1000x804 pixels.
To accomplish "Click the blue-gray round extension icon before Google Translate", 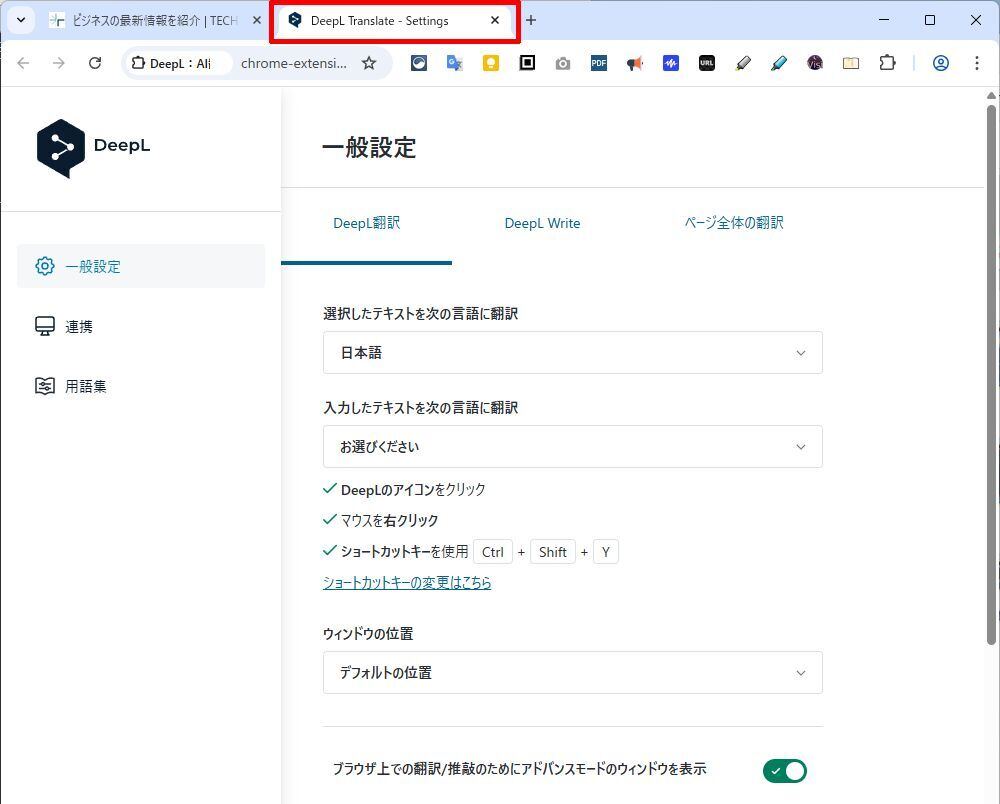I will coord(419,63).
